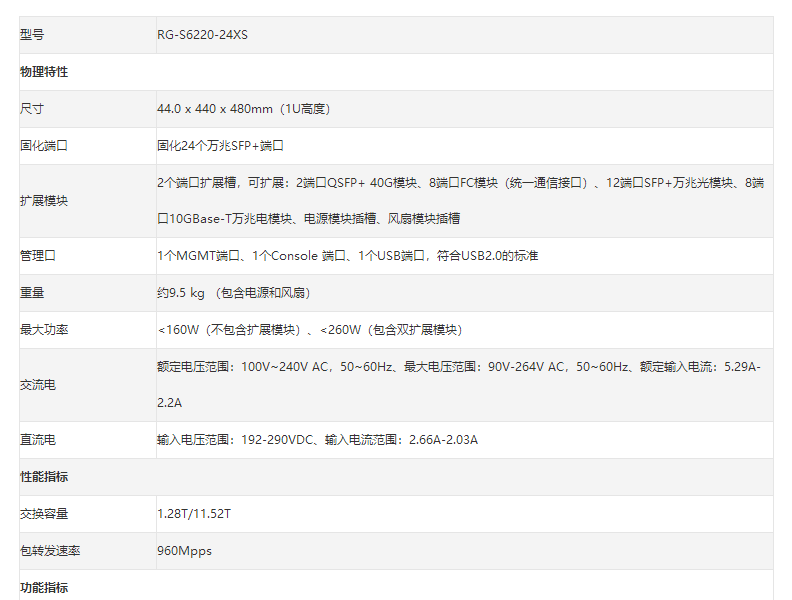Click the 尺寸 row label
Image resolution: width=792 pixels, height=600 pixels.
32,109
